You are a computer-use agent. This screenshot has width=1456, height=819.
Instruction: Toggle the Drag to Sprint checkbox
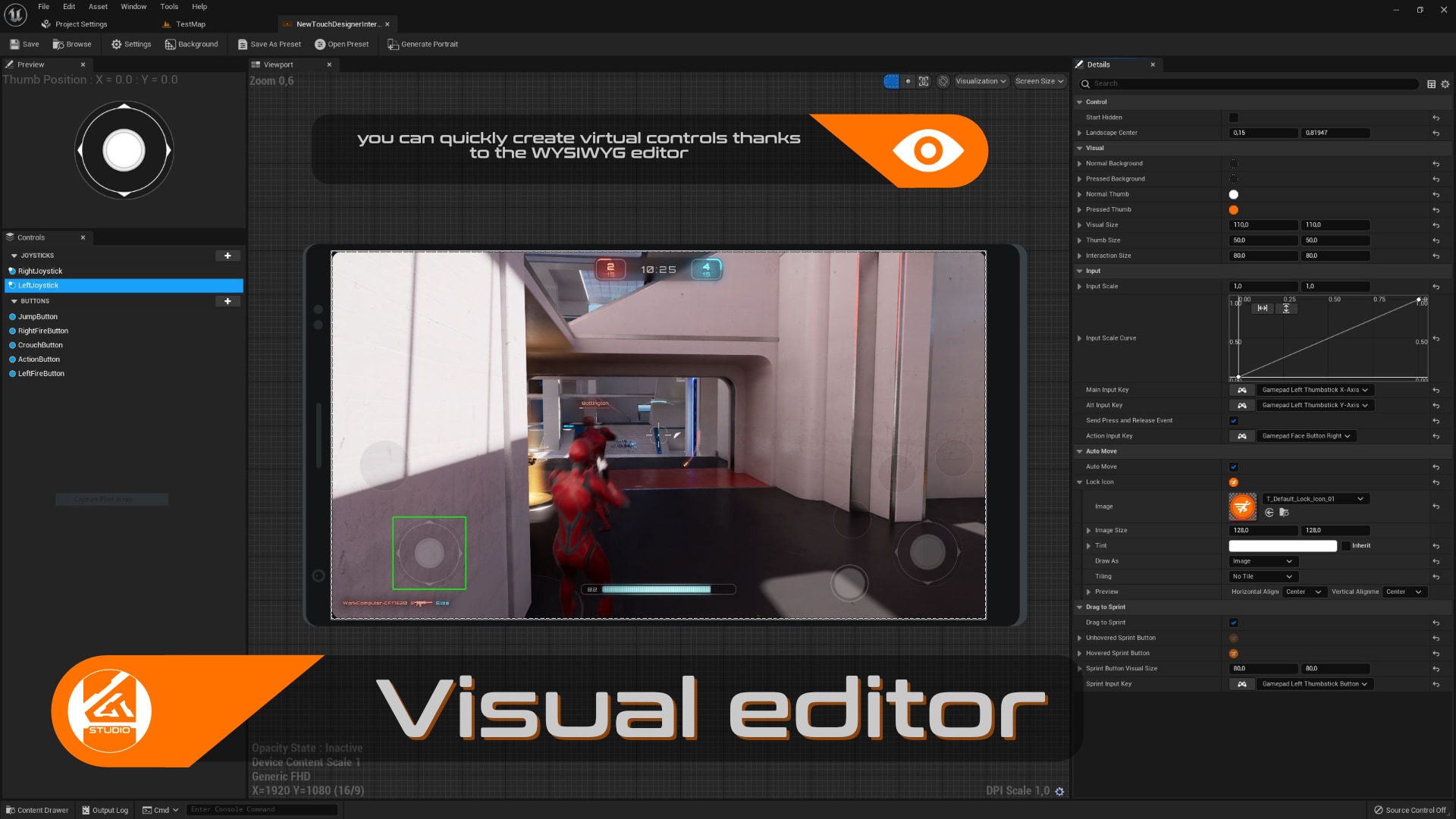[1233, 623]
